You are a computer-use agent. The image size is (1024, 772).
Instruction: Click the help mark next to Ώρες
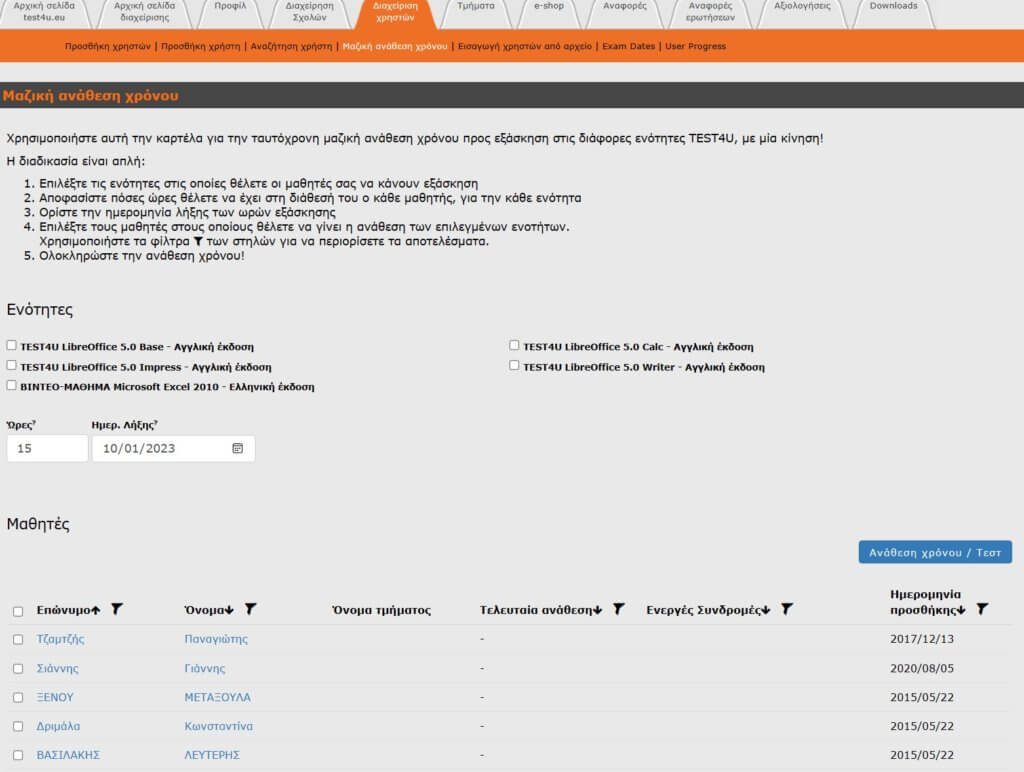coord(34,424)
